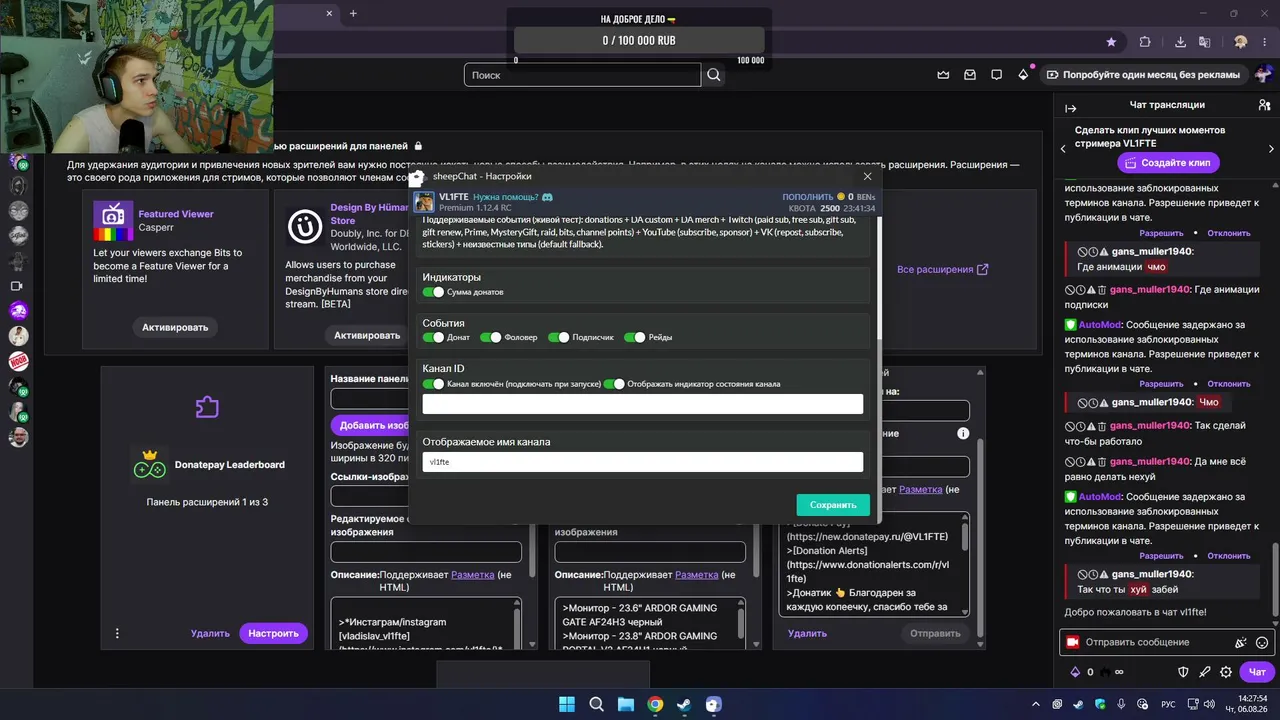Open the Featured Viewer extension title link

pos(176,214)
